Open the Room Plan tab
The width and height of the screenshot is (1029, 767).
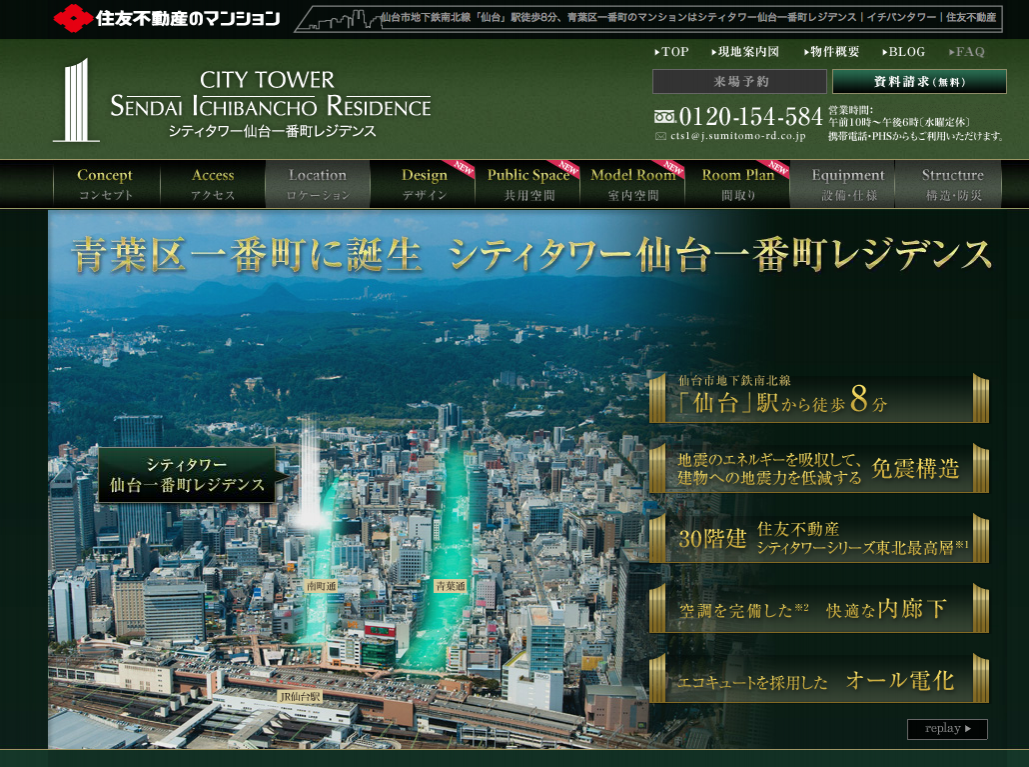click(739, 184)
